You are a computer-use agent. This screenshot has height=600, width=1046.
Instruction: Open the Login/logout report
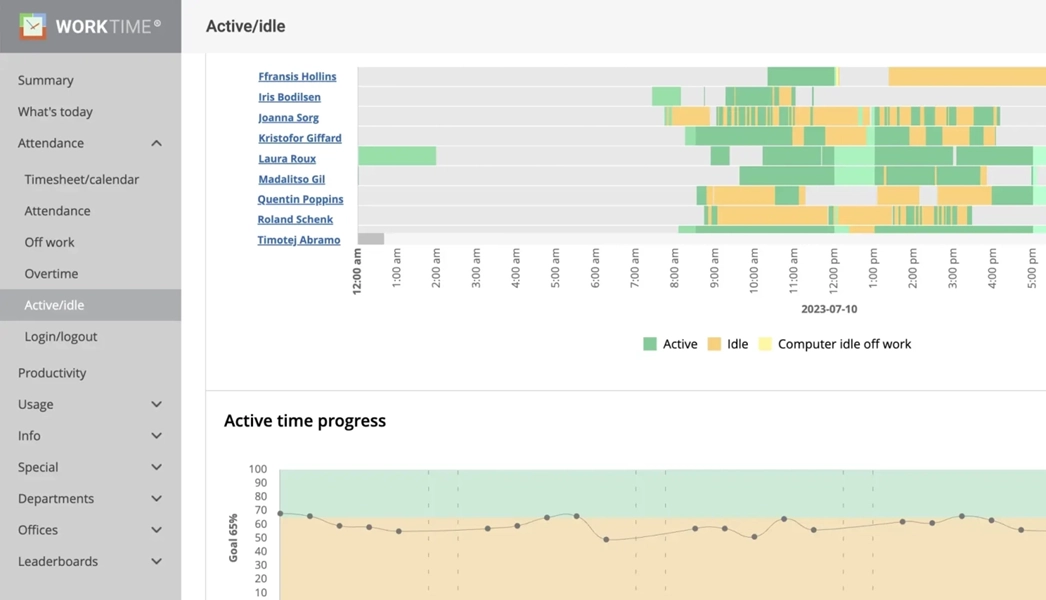(61, 337)
